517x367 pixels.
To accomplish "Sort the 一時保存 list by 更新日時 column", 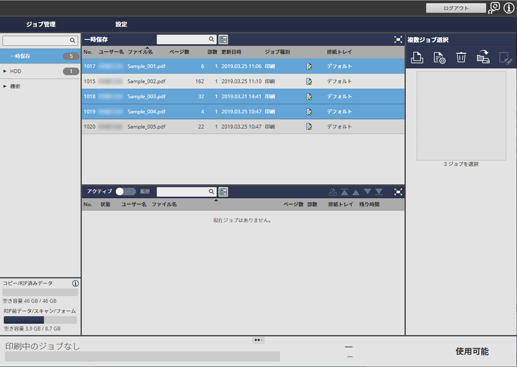I will 231,52.
